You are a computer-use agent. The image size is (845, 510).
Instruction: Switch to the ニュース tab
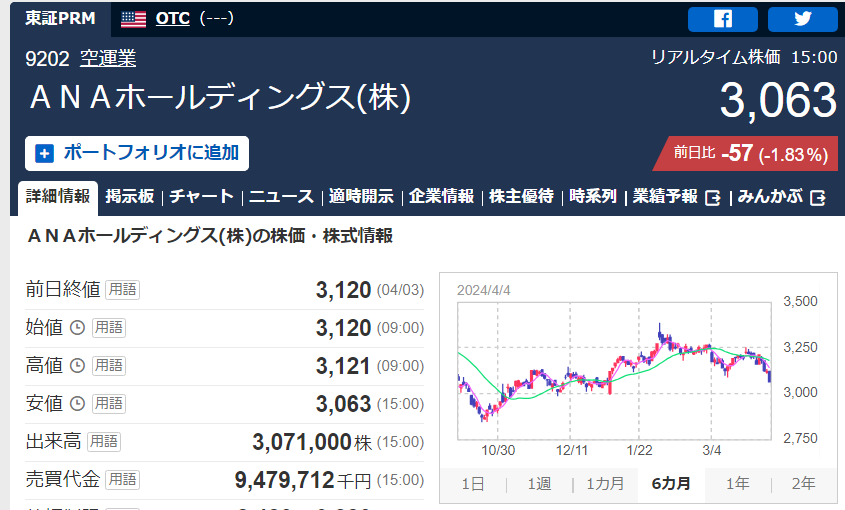(x=281, y=197)
